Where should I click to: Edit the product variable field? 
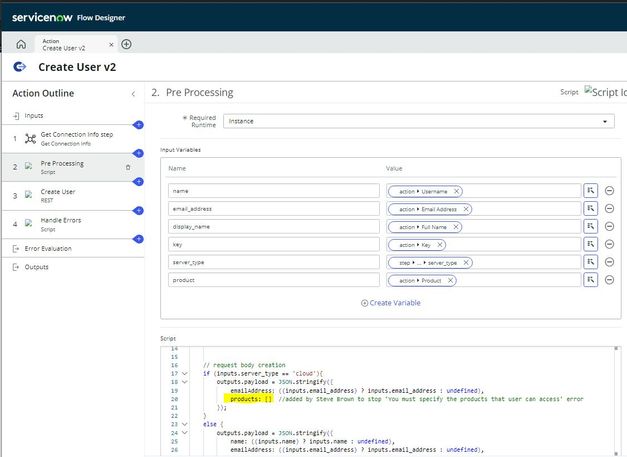coord(274,280)
